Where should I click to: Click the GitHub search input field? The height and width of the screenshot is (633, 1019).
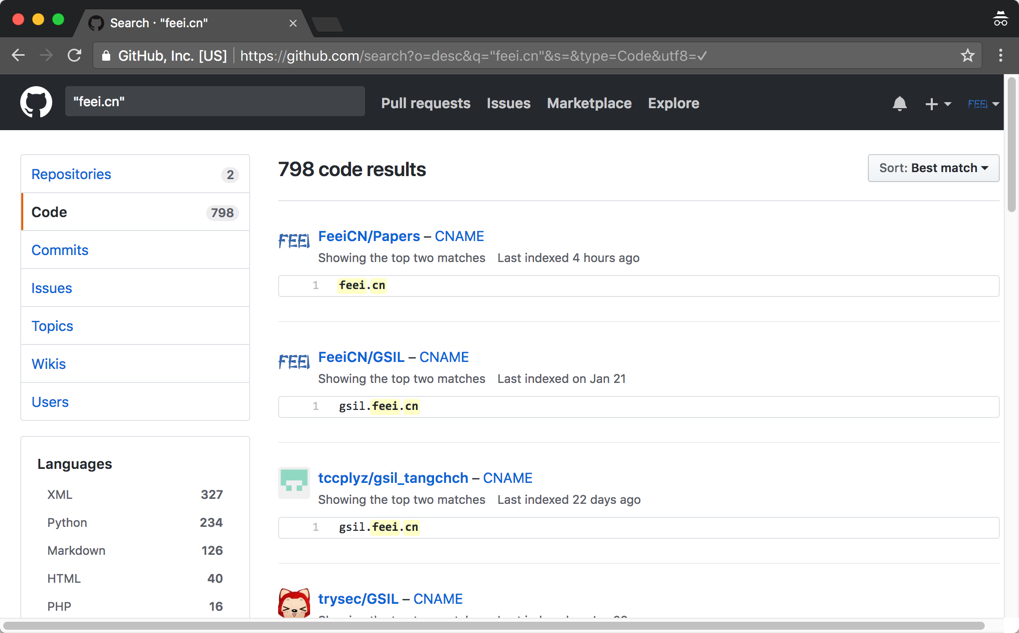[214, 102]
